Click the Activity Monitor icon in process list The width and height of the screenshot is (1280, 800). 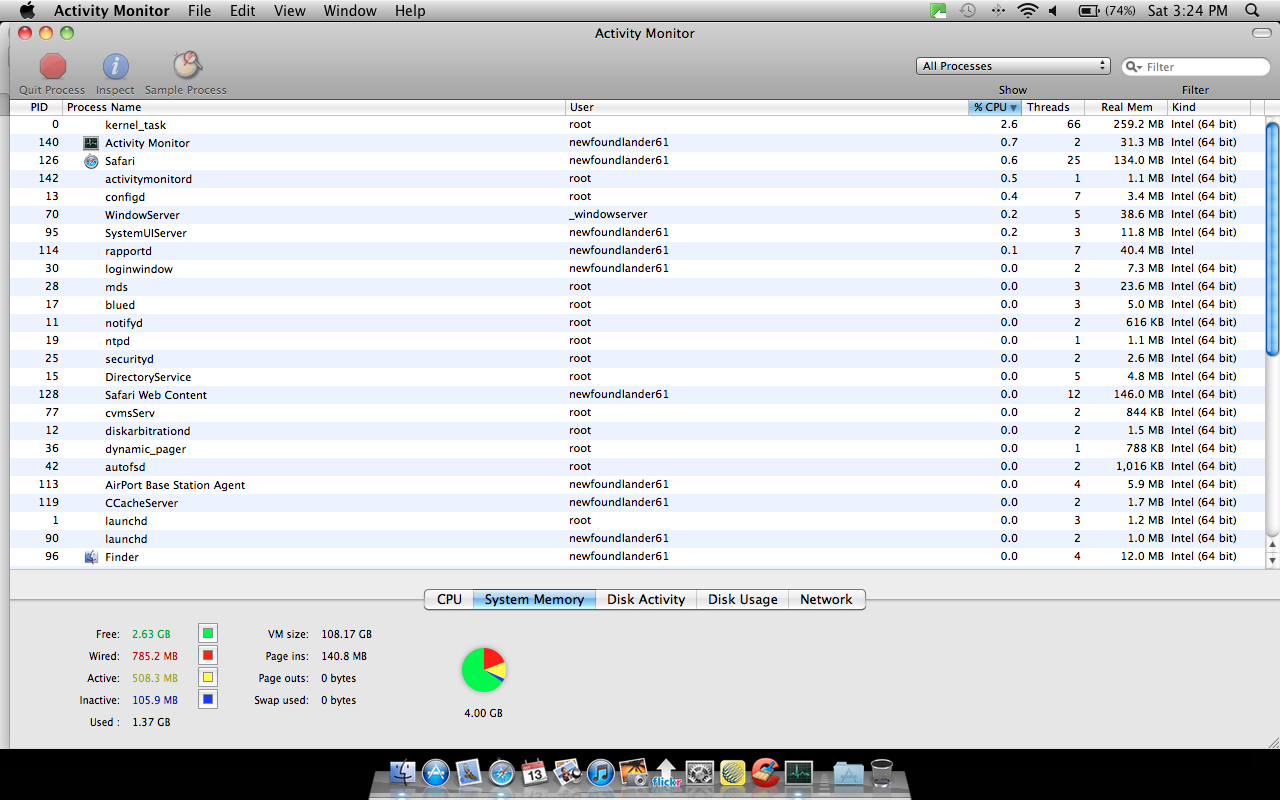[91, 143]
